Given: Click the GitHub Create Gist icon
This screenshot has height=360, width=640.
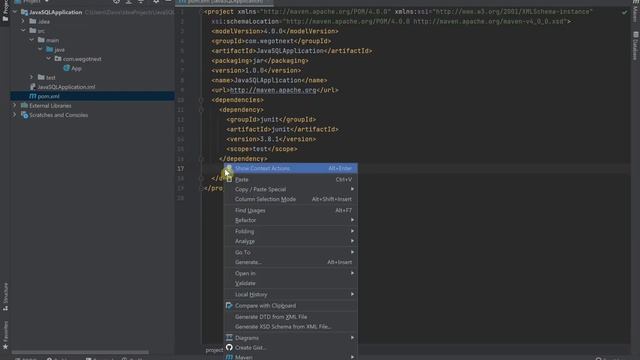Looking at the screenshot, I should (x=229, y=347).
